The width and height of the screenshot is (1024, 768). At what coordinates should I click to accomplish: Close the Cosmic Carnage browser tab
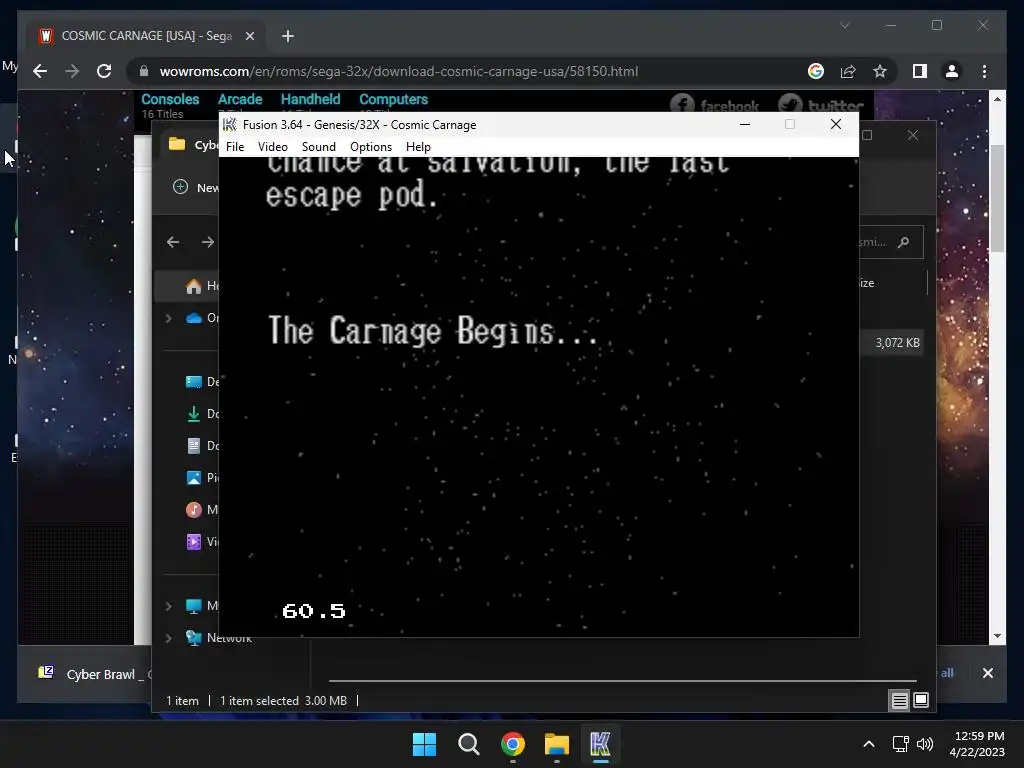click(x=249, y=36)
